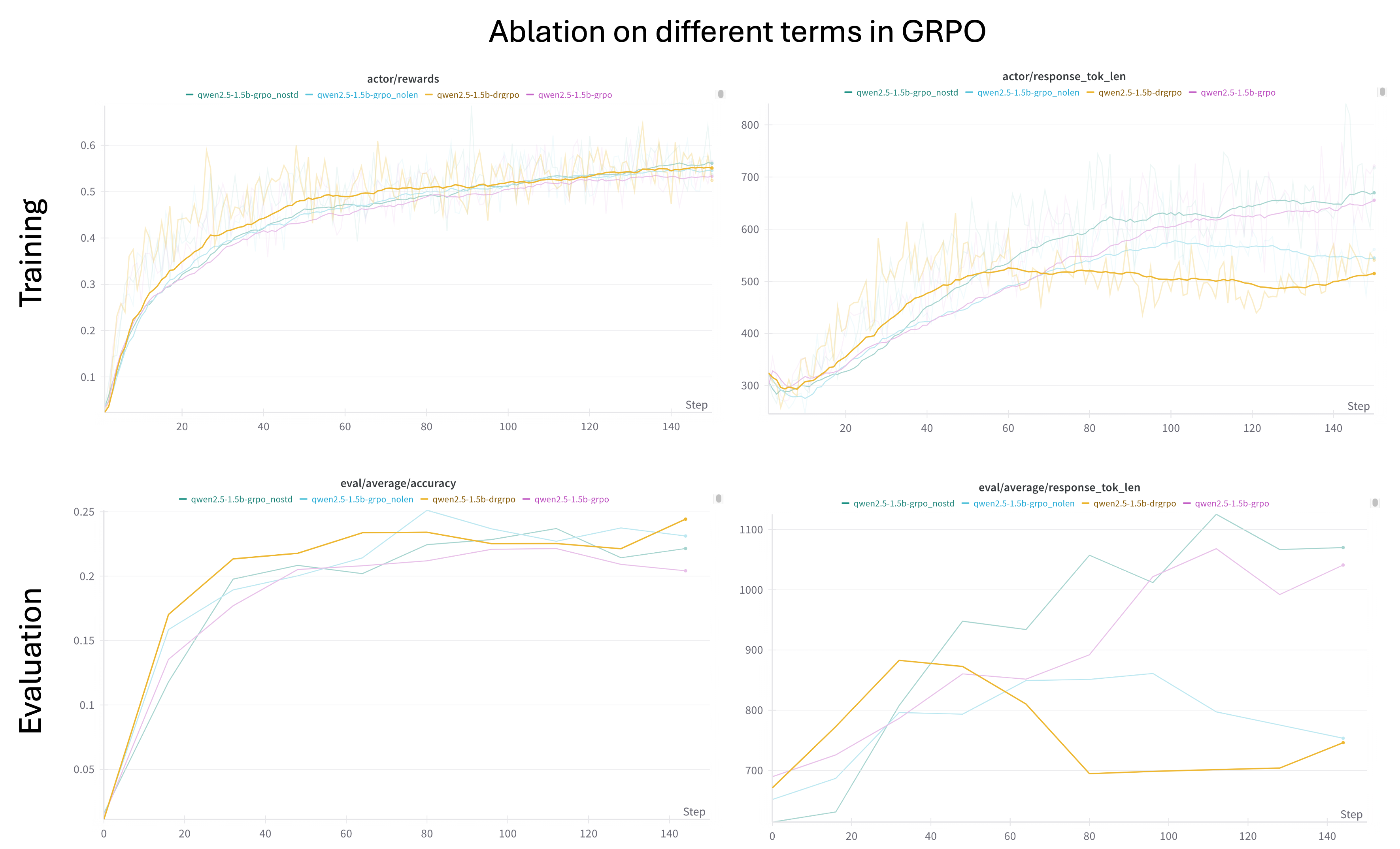Click purple color dash before grpo in actor/response_tok_len
The height and width of the screenshot is (849, 1400).
tap(1192, 92)
